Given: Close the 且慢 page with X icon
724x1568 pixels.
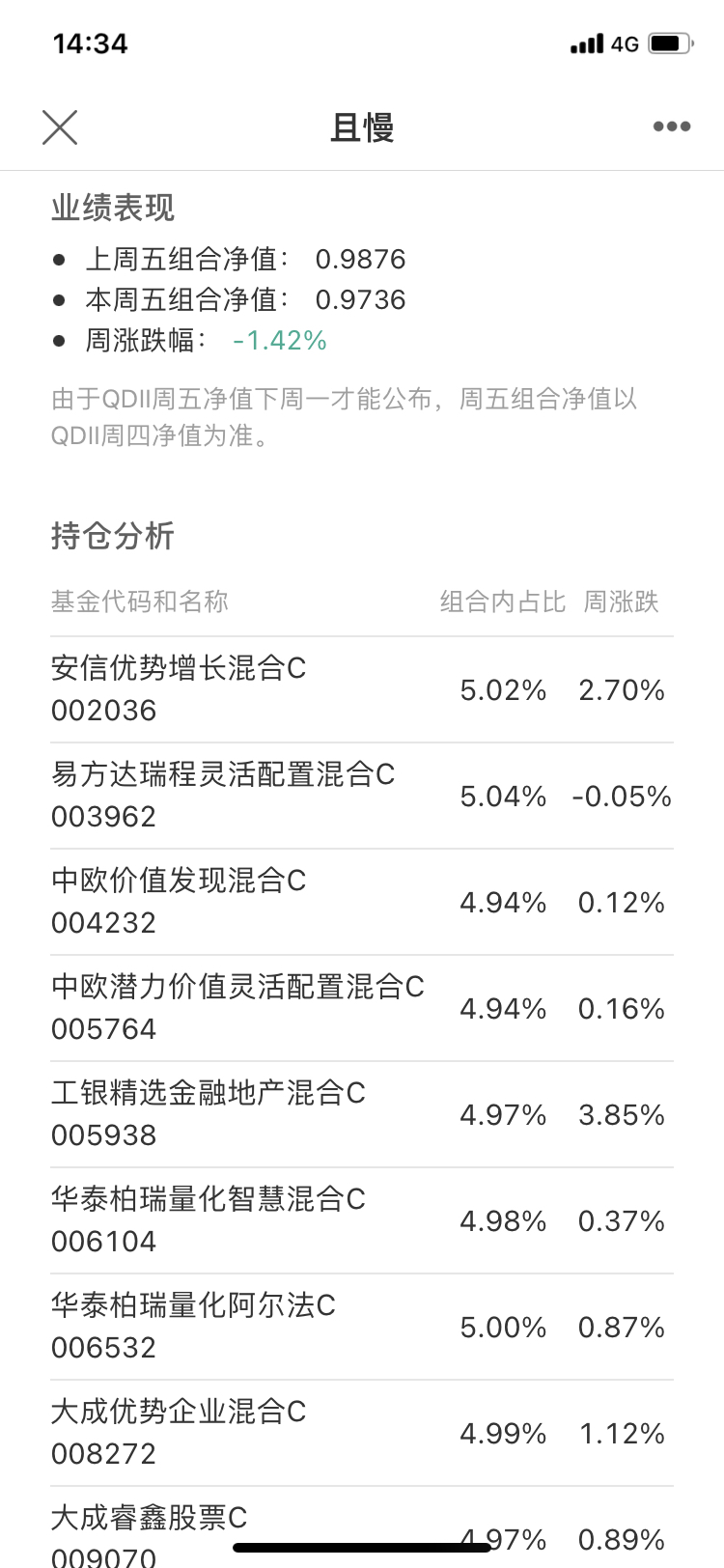Looking at the screenshot, I should [60, 127].
